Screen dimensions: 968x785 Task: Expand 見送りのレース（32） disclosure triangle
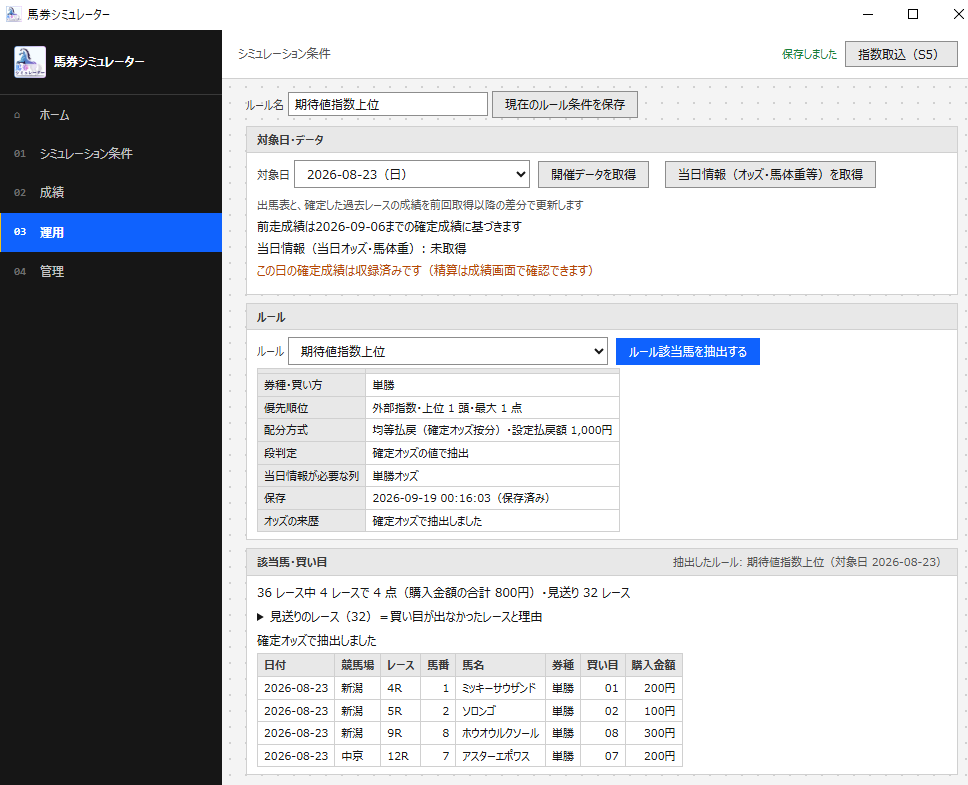point(261,617)
